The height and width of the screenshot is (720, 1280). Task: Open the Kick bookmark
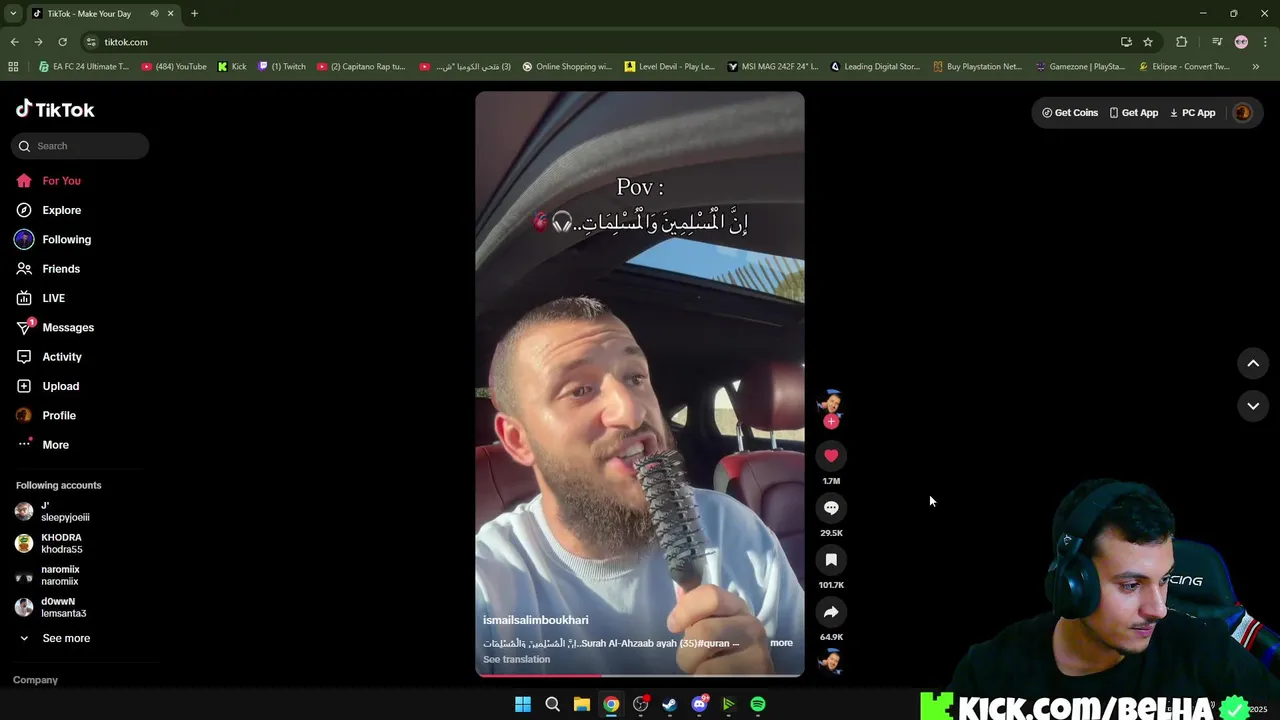(232, 67)
